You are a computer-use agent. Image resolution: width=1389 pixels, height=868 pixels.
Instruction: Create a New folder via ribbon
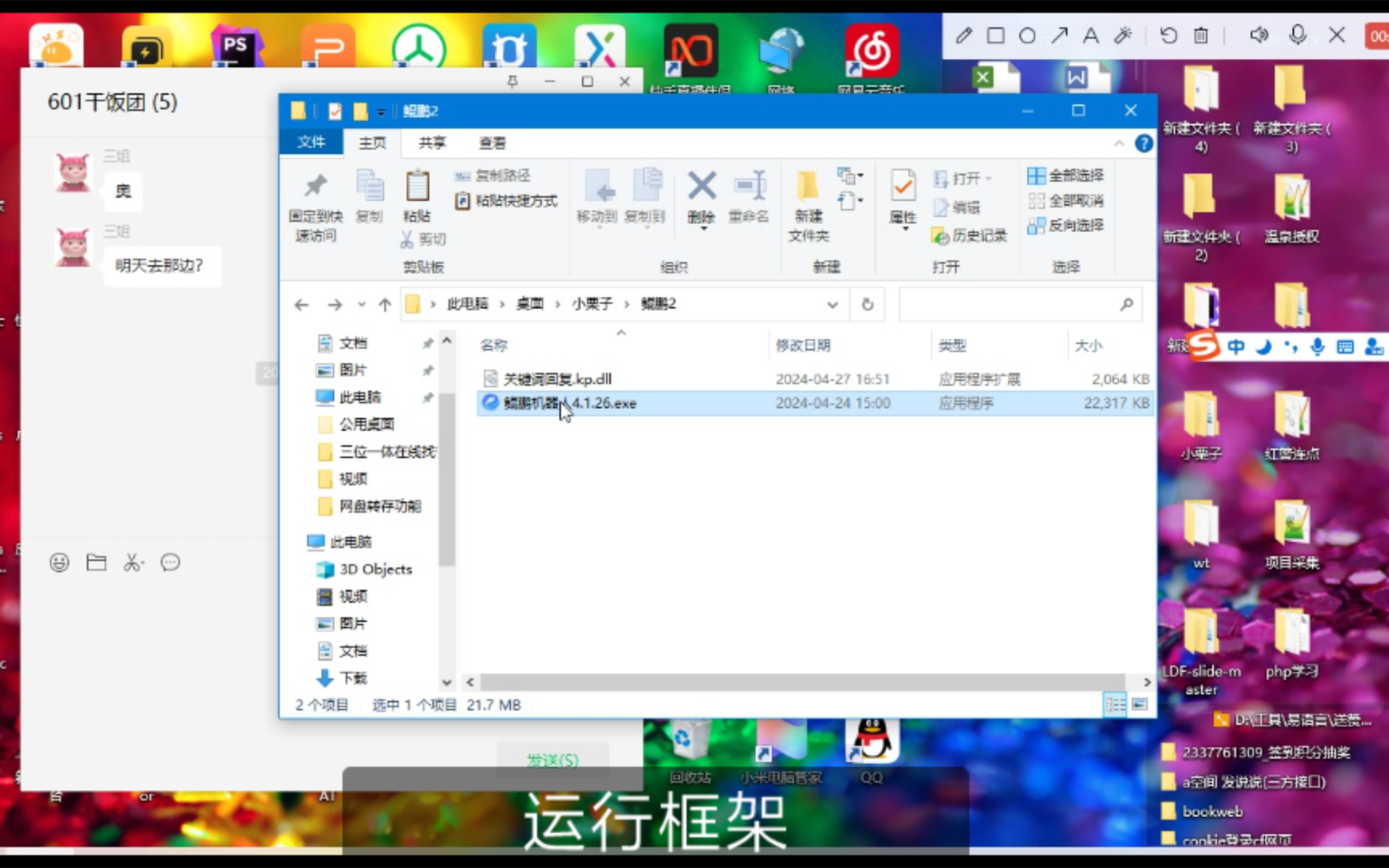809,207
